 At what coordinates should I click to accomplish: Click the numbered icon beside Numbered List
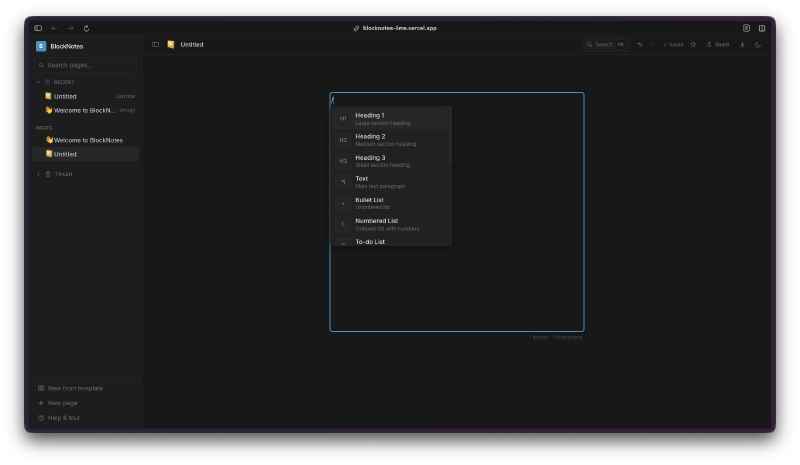[x=343, y=224]
